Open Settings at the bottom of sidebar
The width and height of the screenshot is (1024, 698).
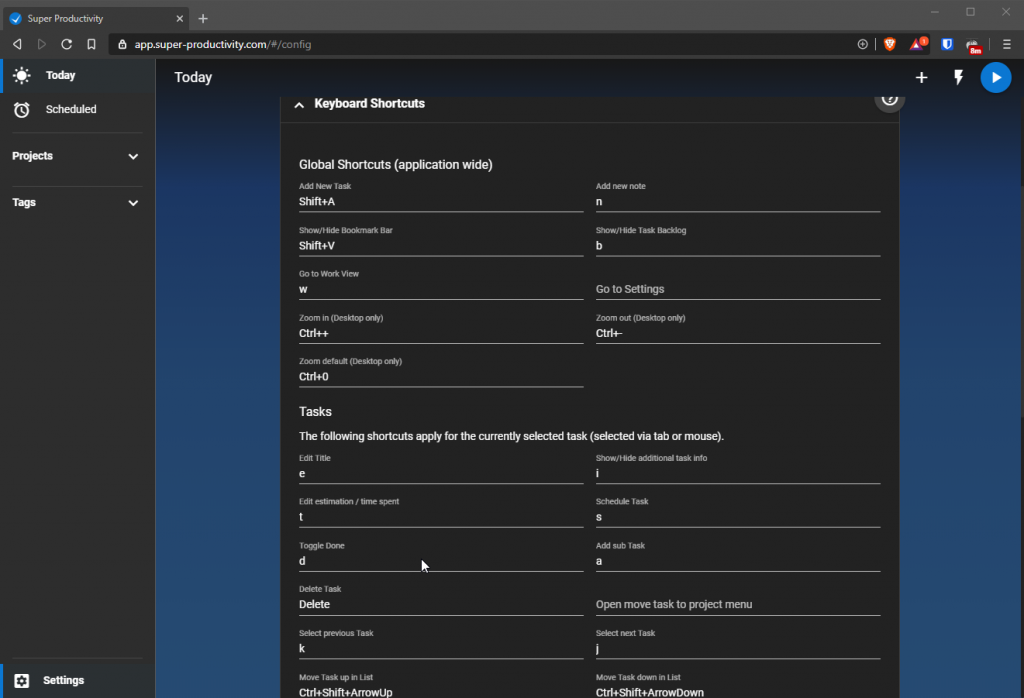(x=63, y=680)
